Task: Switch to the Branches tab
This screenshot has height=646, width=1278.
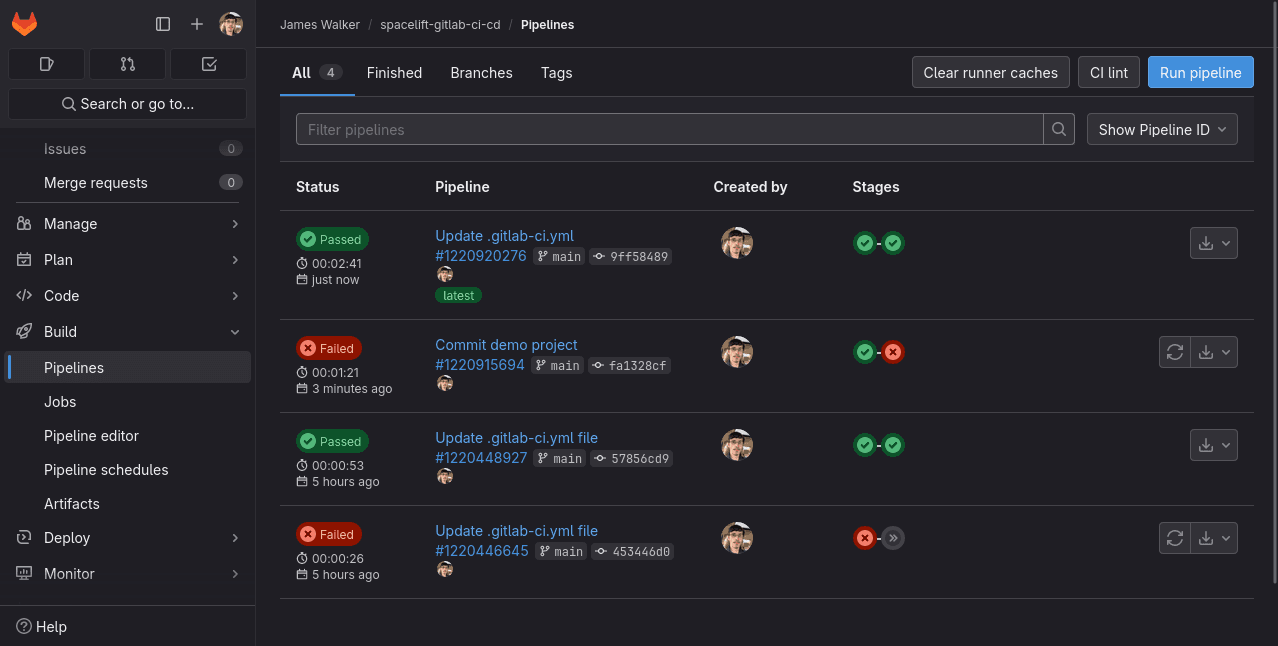Action: tap(481, 72)
